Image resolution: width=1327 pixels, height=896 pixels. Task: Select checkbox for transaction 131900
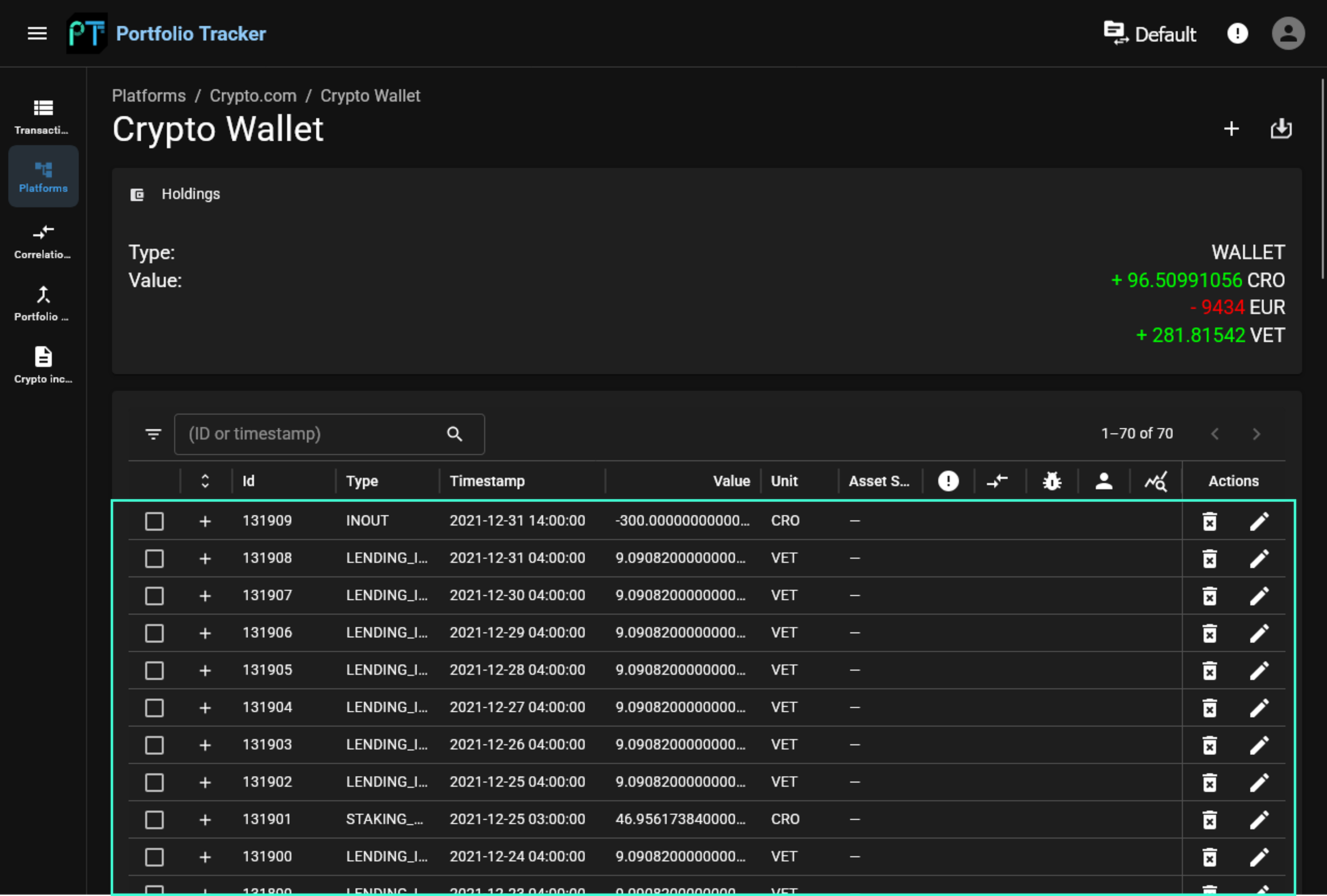[154, 857]
